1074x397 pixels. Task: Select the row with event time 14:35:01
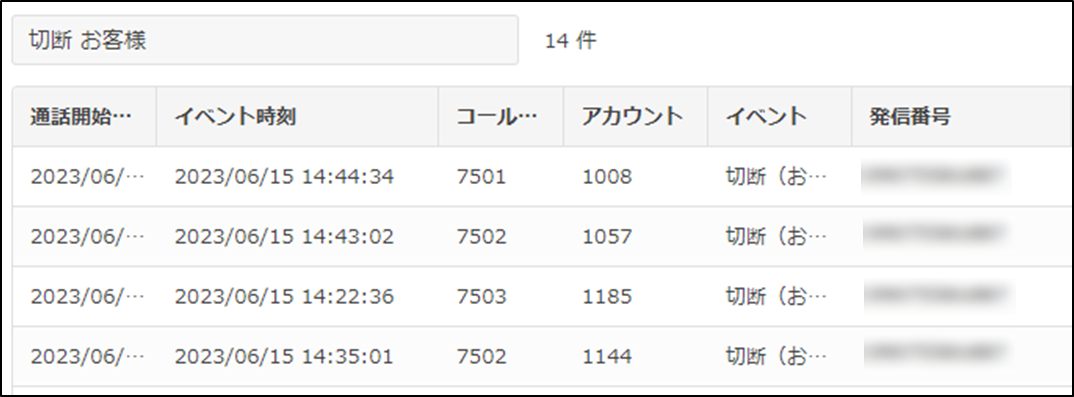542,356
